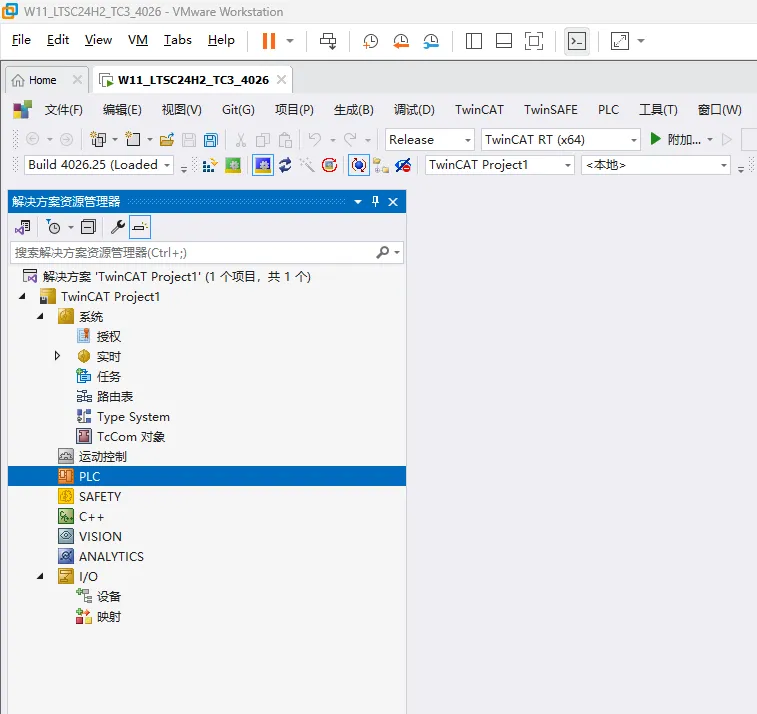757x714 pixels.
Task: Click the New Project icon
Action: pyautogui.click(x=98, y=140)
